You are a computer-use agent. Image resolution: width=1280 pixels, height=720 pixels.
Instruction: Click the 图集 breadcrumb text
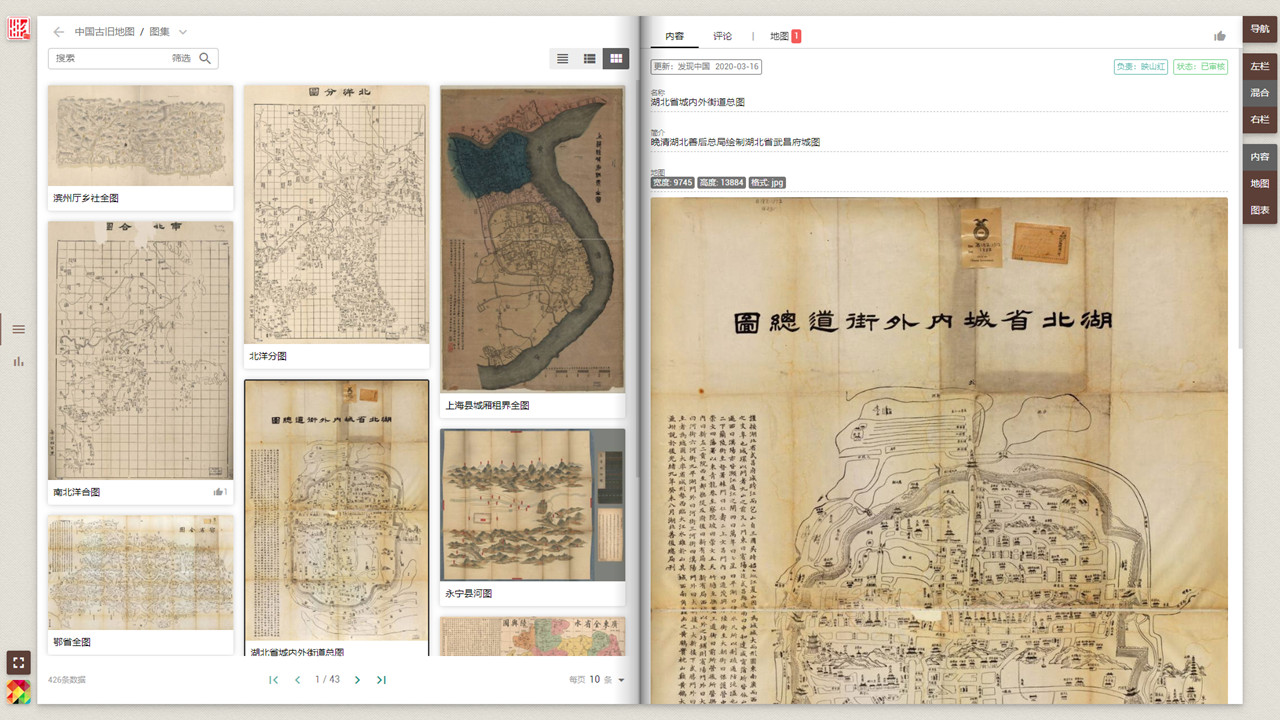159,32
